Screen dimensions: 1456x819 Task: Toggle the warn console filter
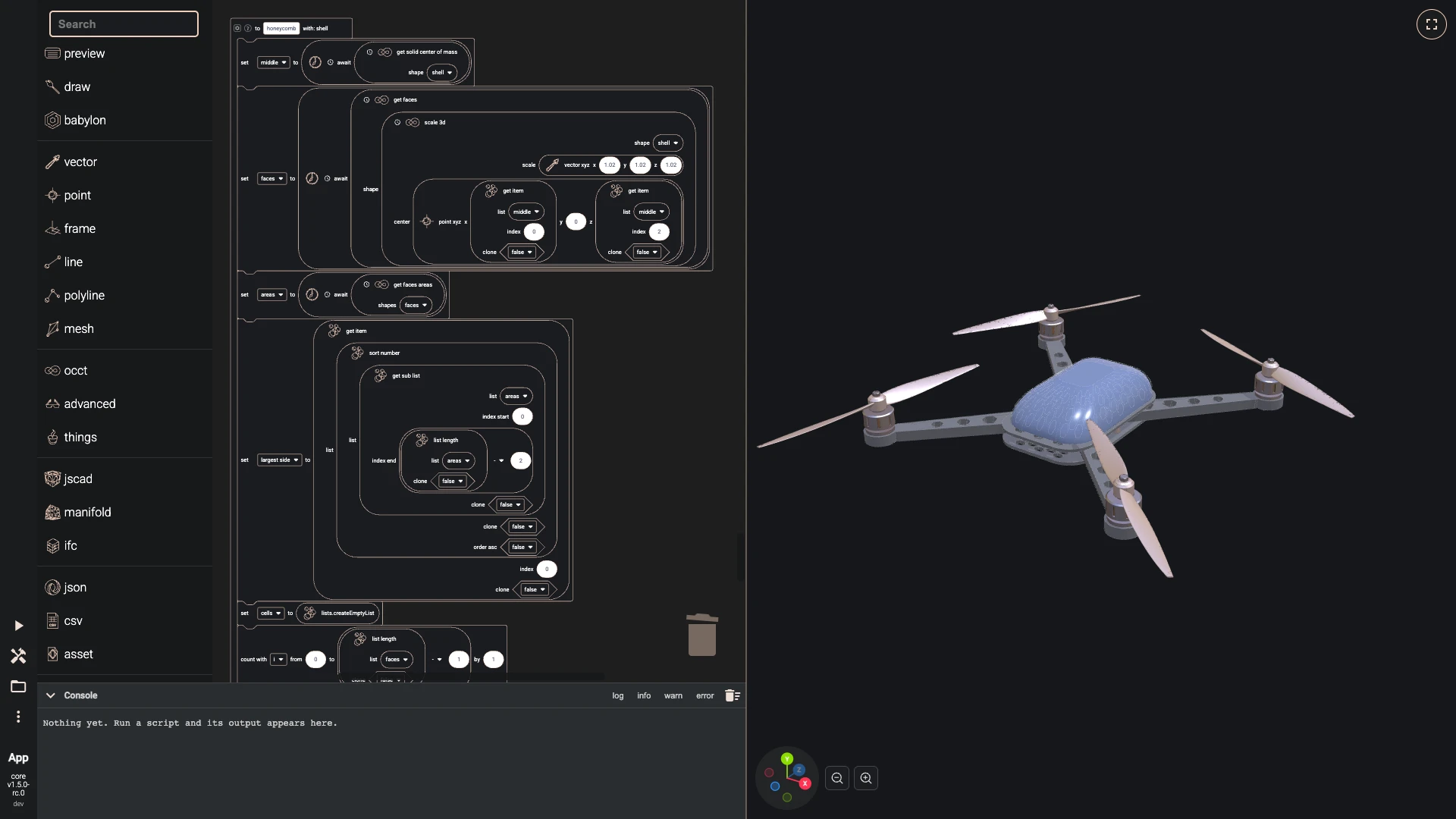pyautogui.click(x=673, y=695)
